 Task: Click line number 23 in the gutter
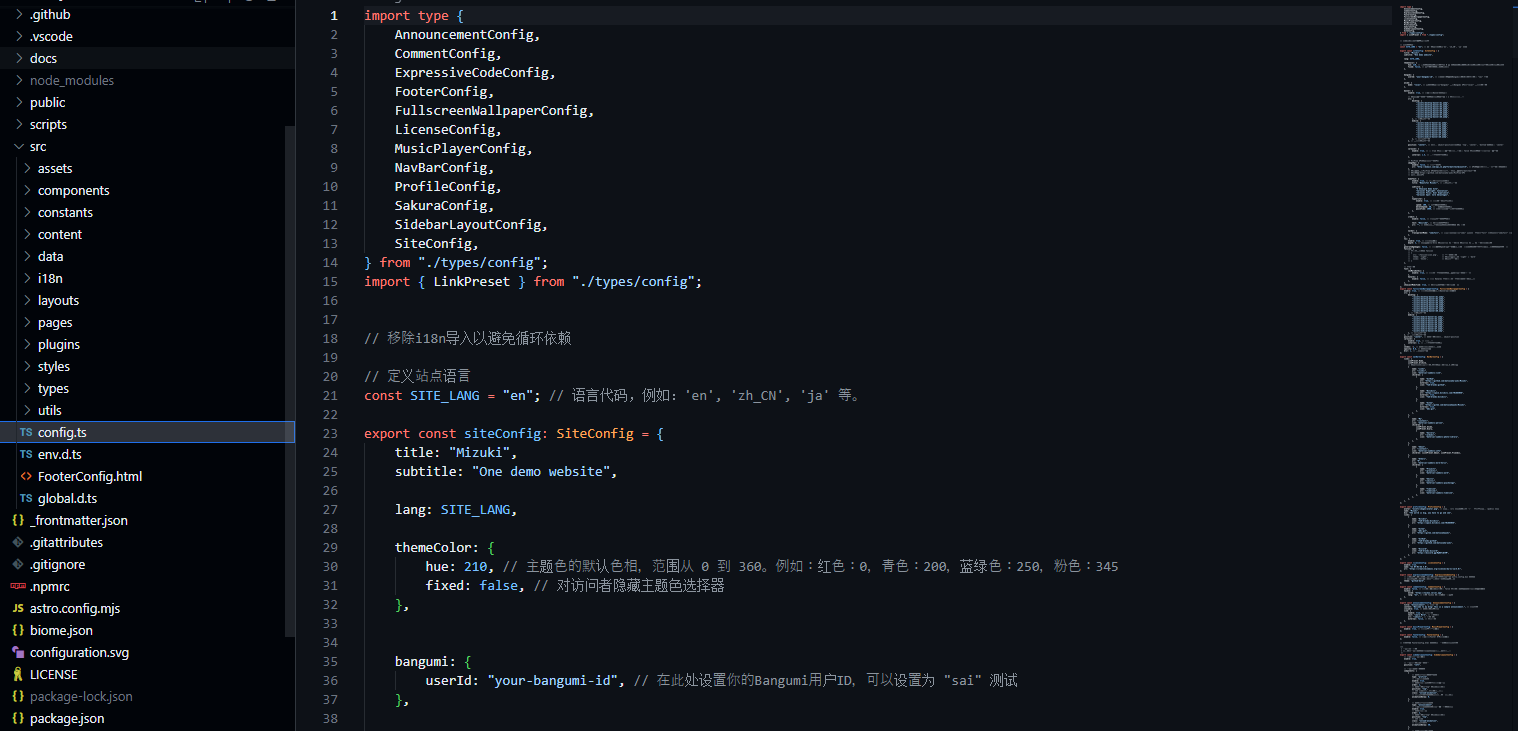click(331, 433)
